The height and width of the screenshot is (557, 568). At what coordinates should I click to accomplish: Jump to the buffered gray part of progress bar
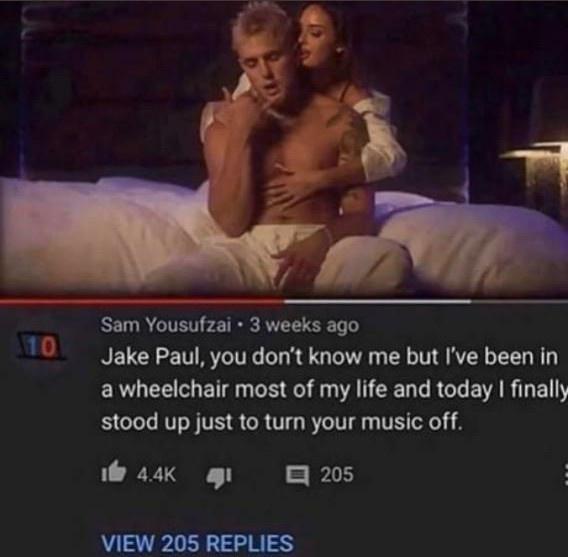coord(377,301)
